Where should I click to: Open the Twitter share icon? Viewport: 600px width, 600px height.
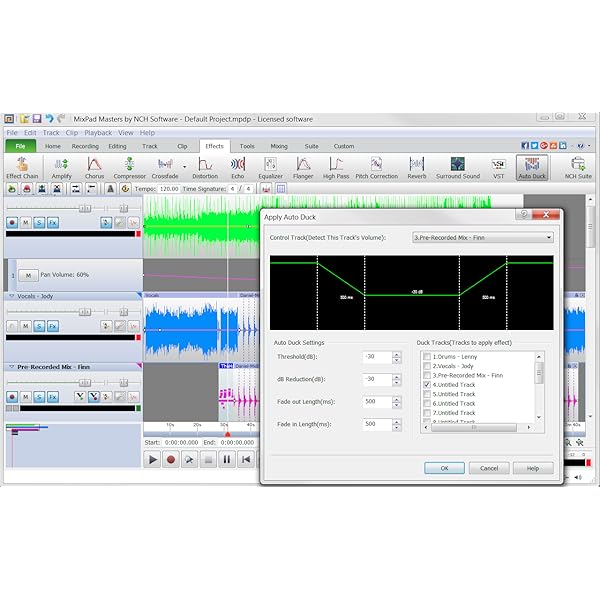click(x=534, y=146)
